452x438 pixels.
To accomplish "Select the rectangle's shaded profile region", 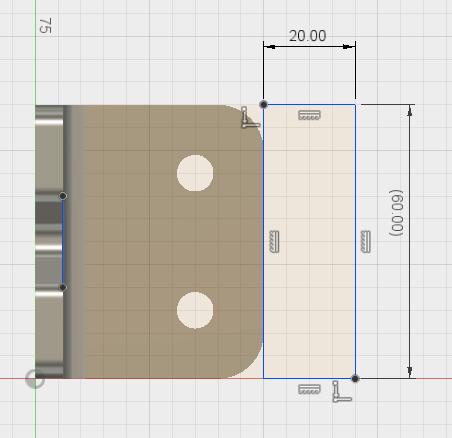I will pos(309,242).
